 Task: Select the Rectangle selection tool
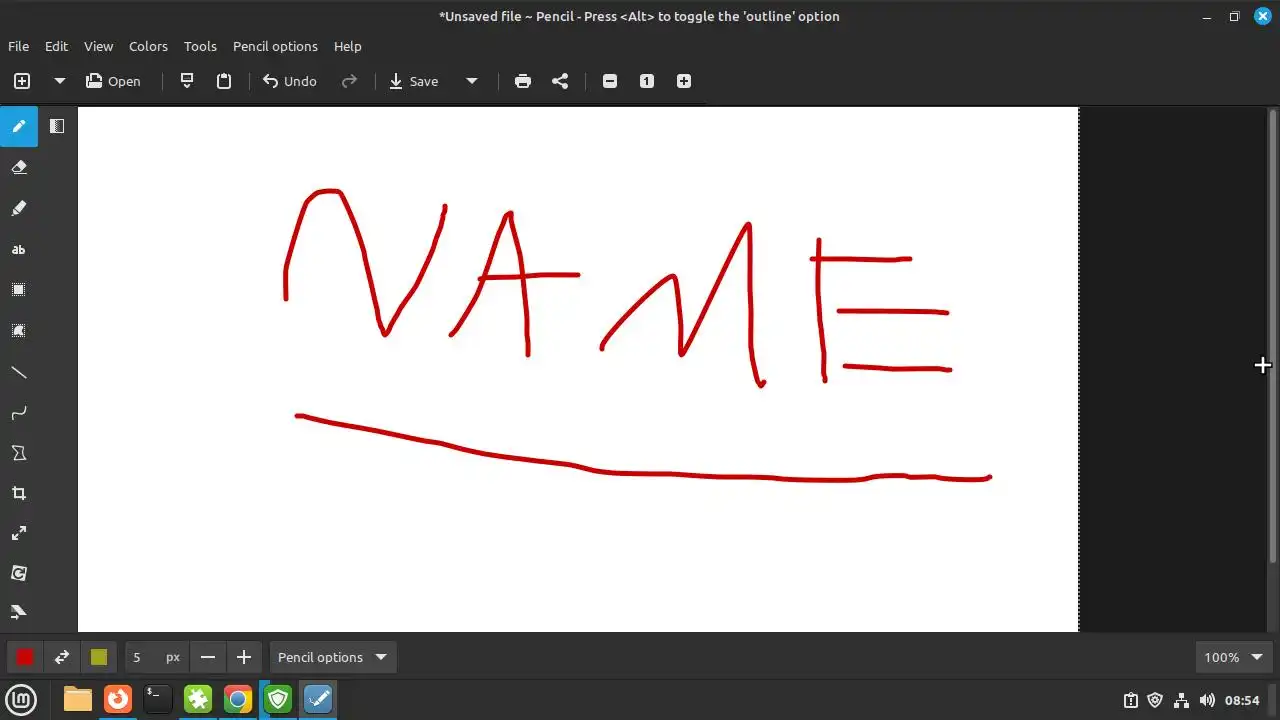(x=19, y=290)
